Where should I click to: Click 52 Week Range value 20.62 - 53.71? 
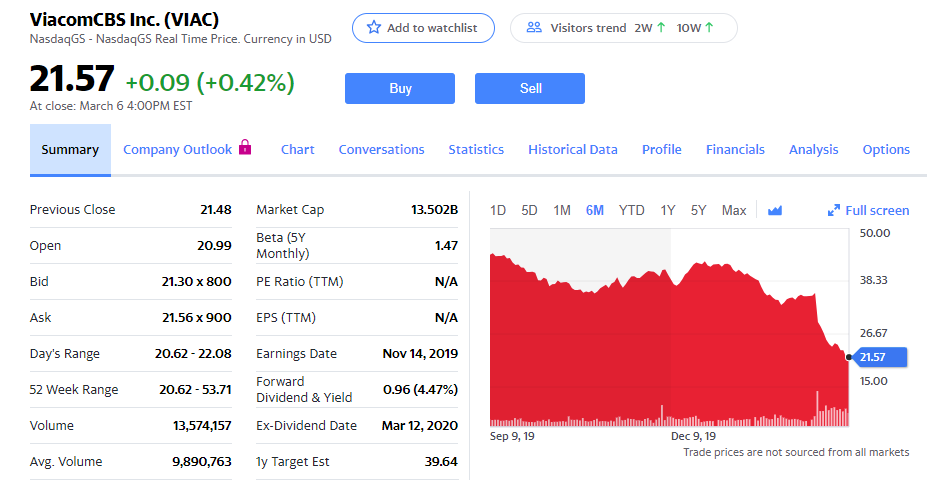click(195, 390)
